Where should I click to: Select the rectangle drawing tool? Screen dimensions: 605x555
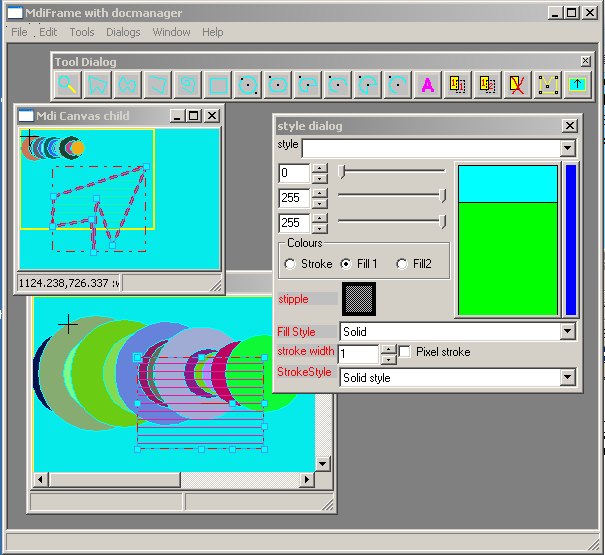[x=217, y=85]
